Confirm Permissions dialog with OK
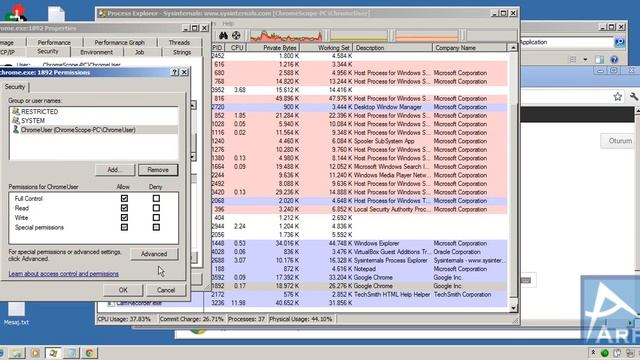640x360 pixels. (x=123, y=290)
